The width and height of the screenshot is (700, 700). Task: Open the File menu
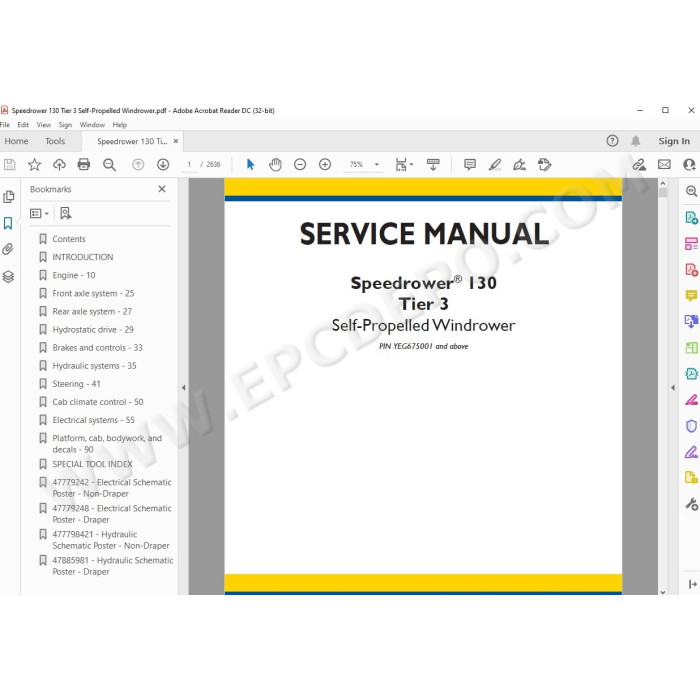tap(5, 125)
